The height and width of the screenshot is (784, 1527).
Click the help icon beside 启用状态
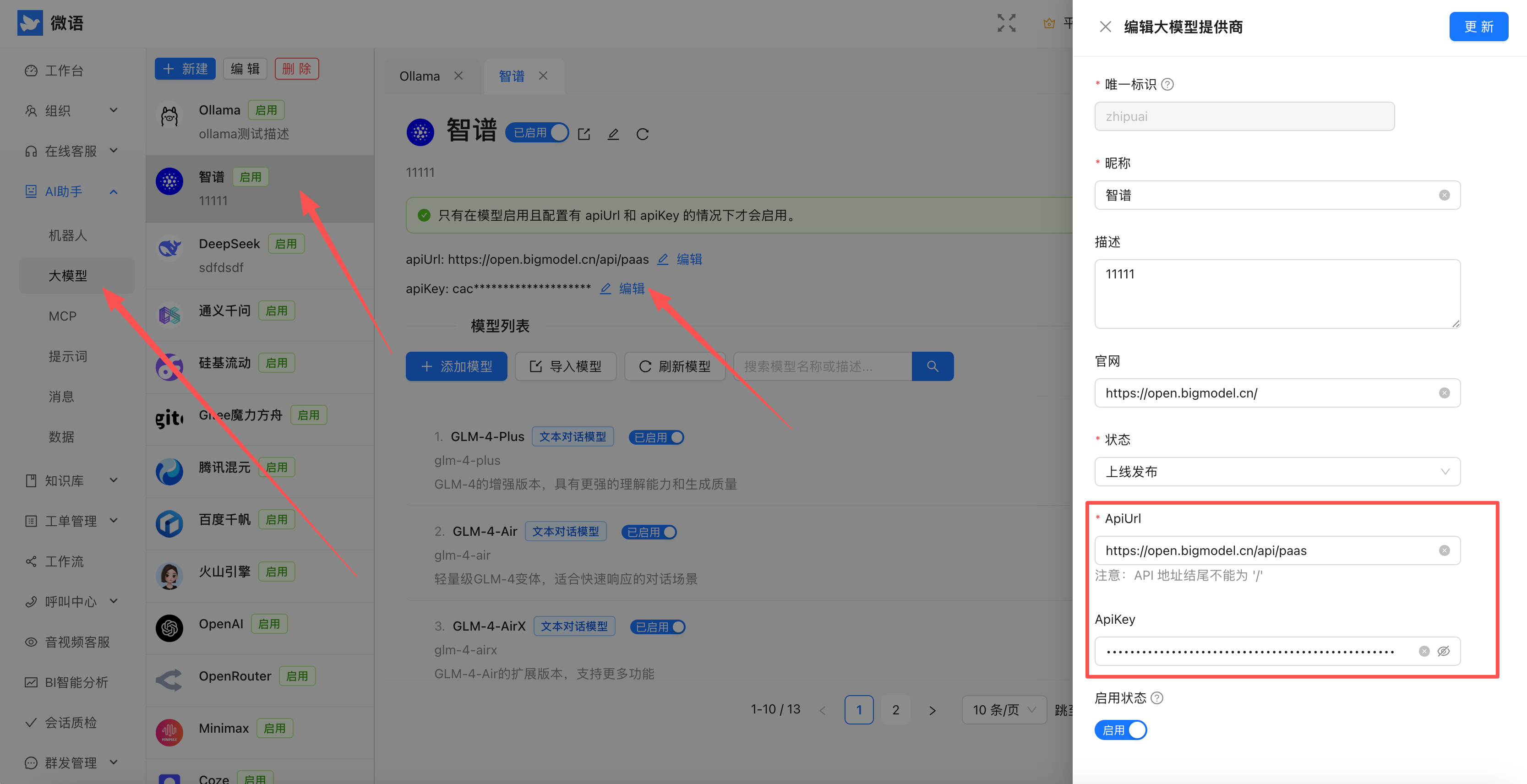click(1156, 698)
